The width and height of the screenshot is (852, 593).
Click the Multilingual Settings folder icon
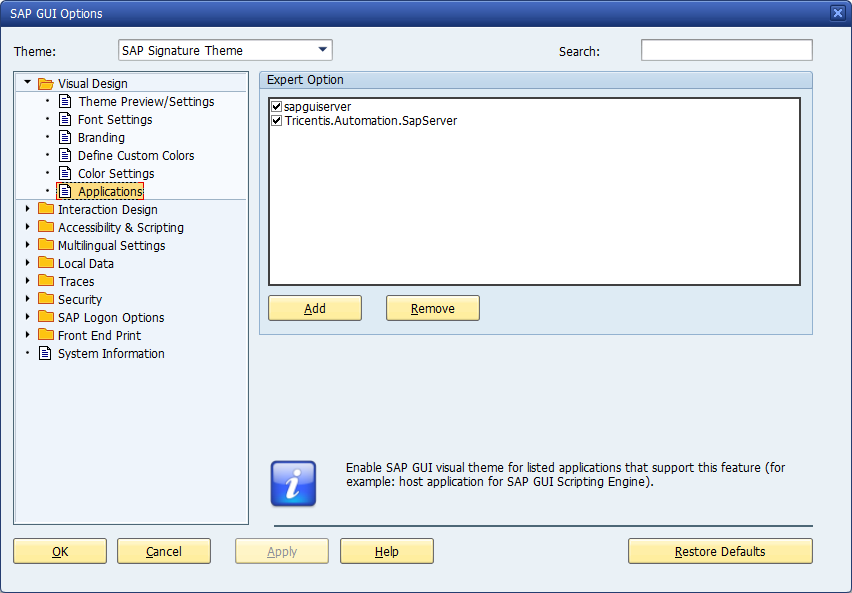pos(46,245)
